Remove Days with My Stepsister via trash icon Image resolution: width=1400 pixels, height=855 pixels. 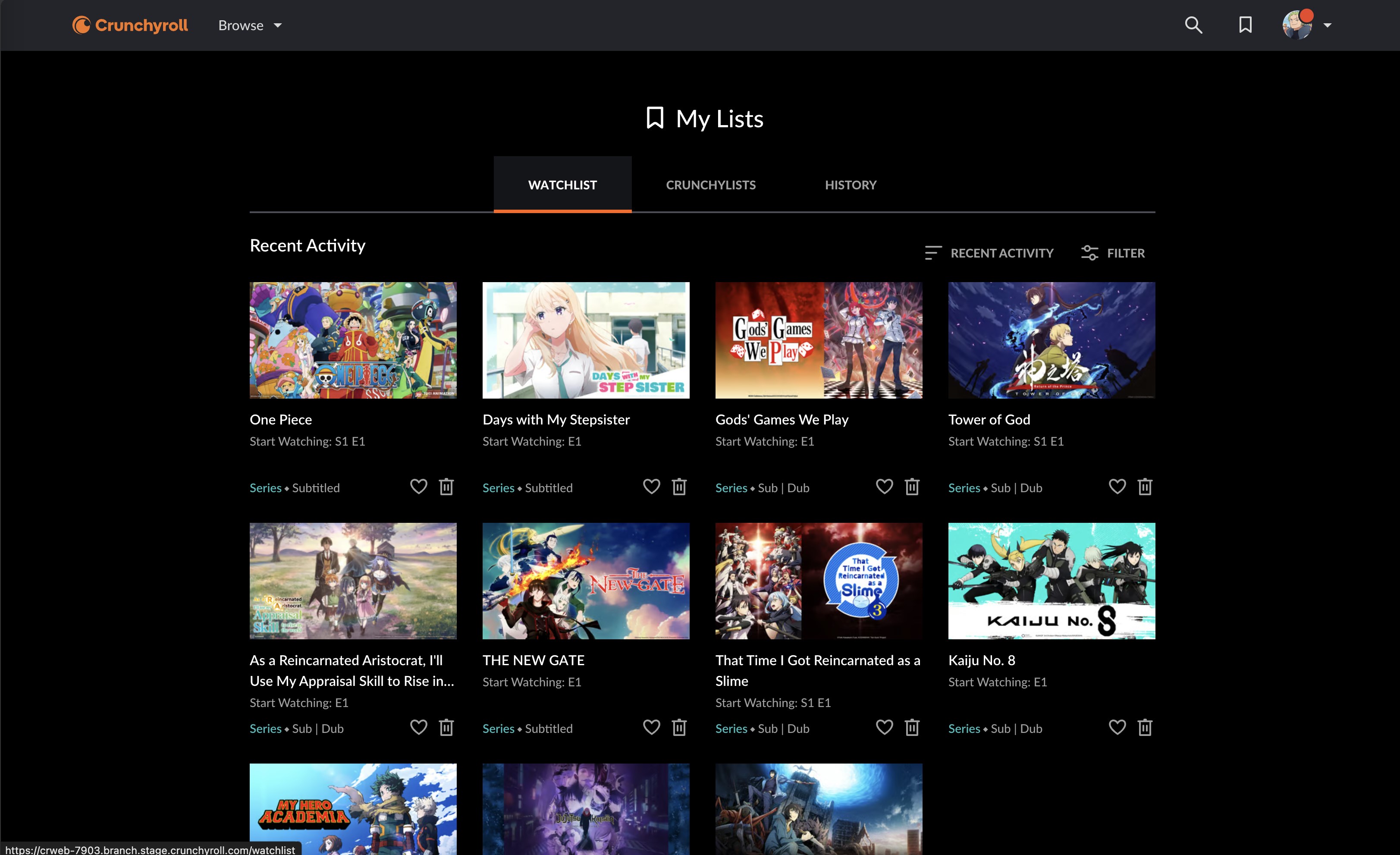point(680,486)
